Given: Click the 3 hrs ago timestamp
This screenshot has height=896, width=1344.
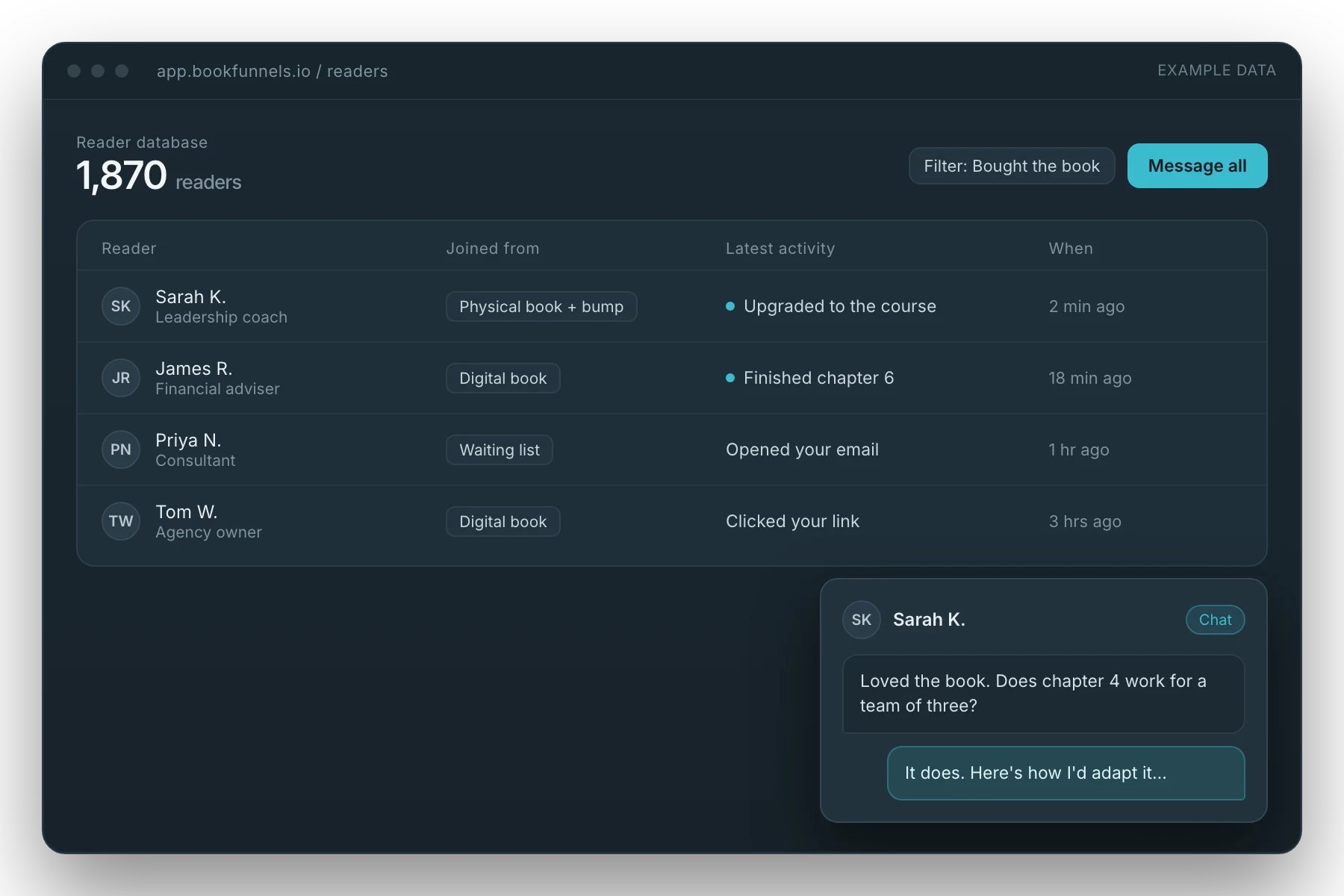Looking at the screenshot, I should (x=1085, y=521).
